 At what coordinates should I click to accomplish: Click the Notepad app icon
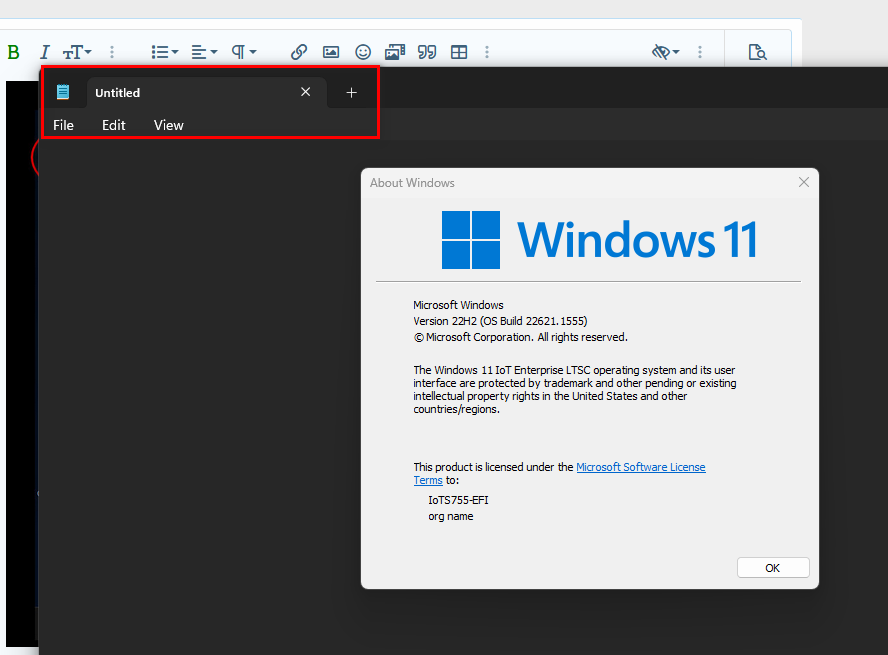pos(63,92)
